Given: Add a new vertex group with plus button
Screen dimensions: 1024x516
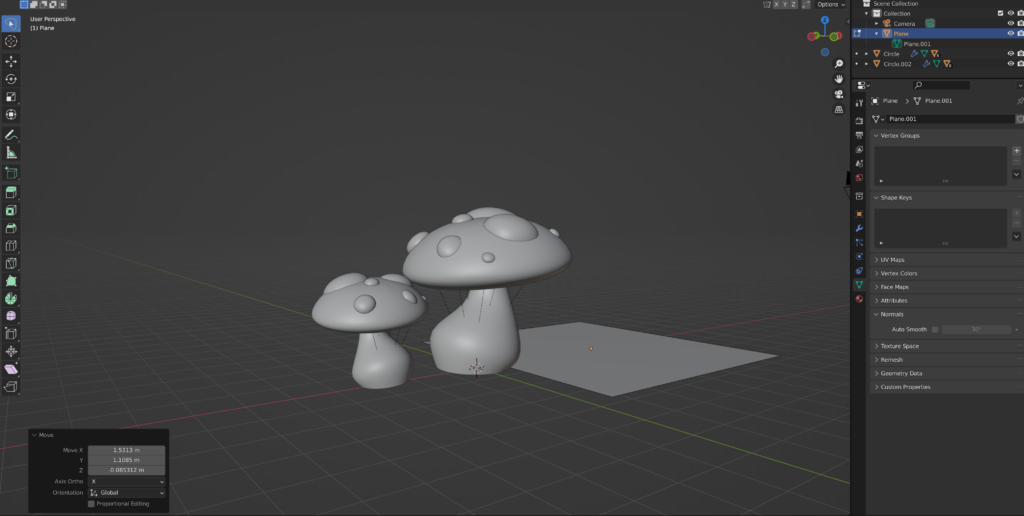Looking at the screenshot, I should click(1016, 150).
